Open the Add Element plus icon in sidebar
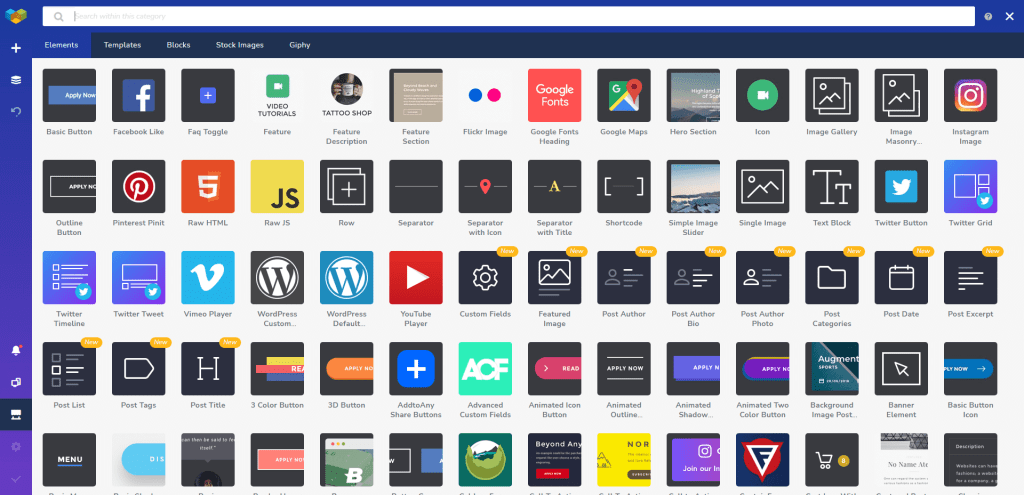Image resolution: width=1024 pixels, height=495 pixels. [16, 48]
